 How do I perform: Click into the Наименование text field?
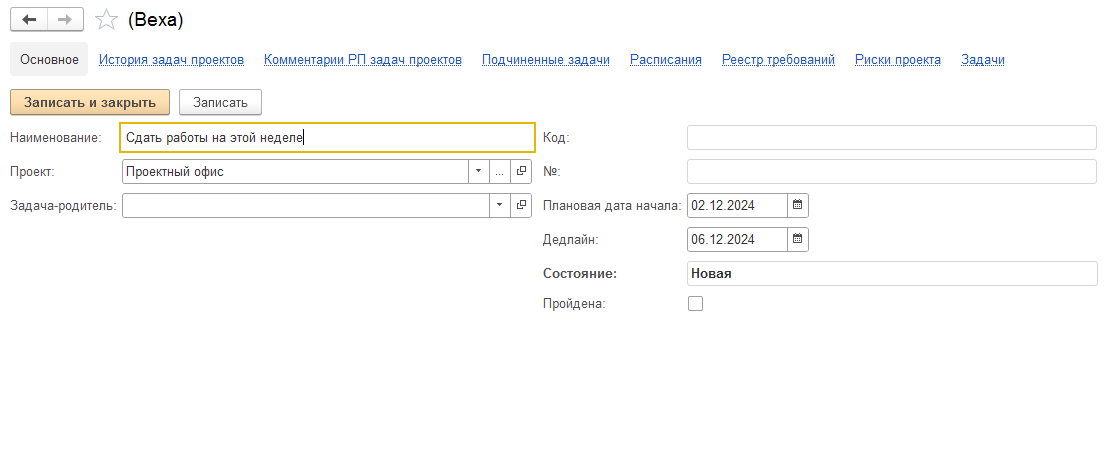point(326,138)
